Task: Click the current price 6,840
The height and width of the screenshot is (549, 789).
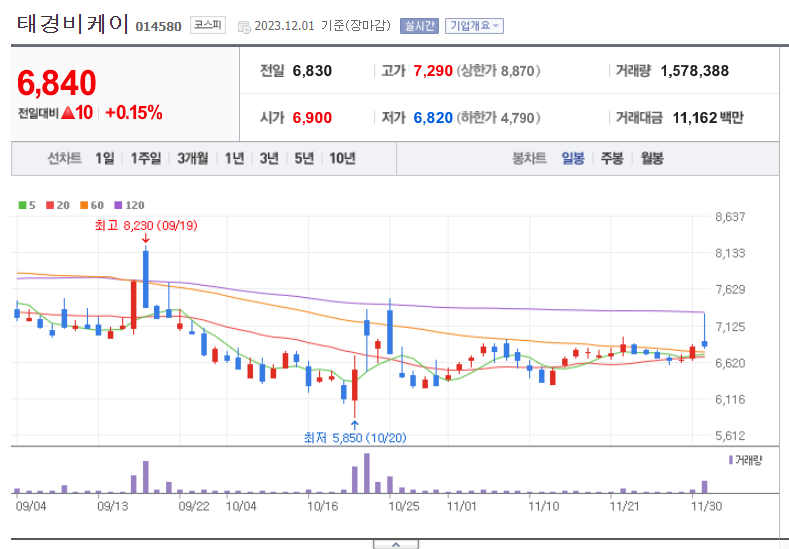Action: (x=56, y=83)
